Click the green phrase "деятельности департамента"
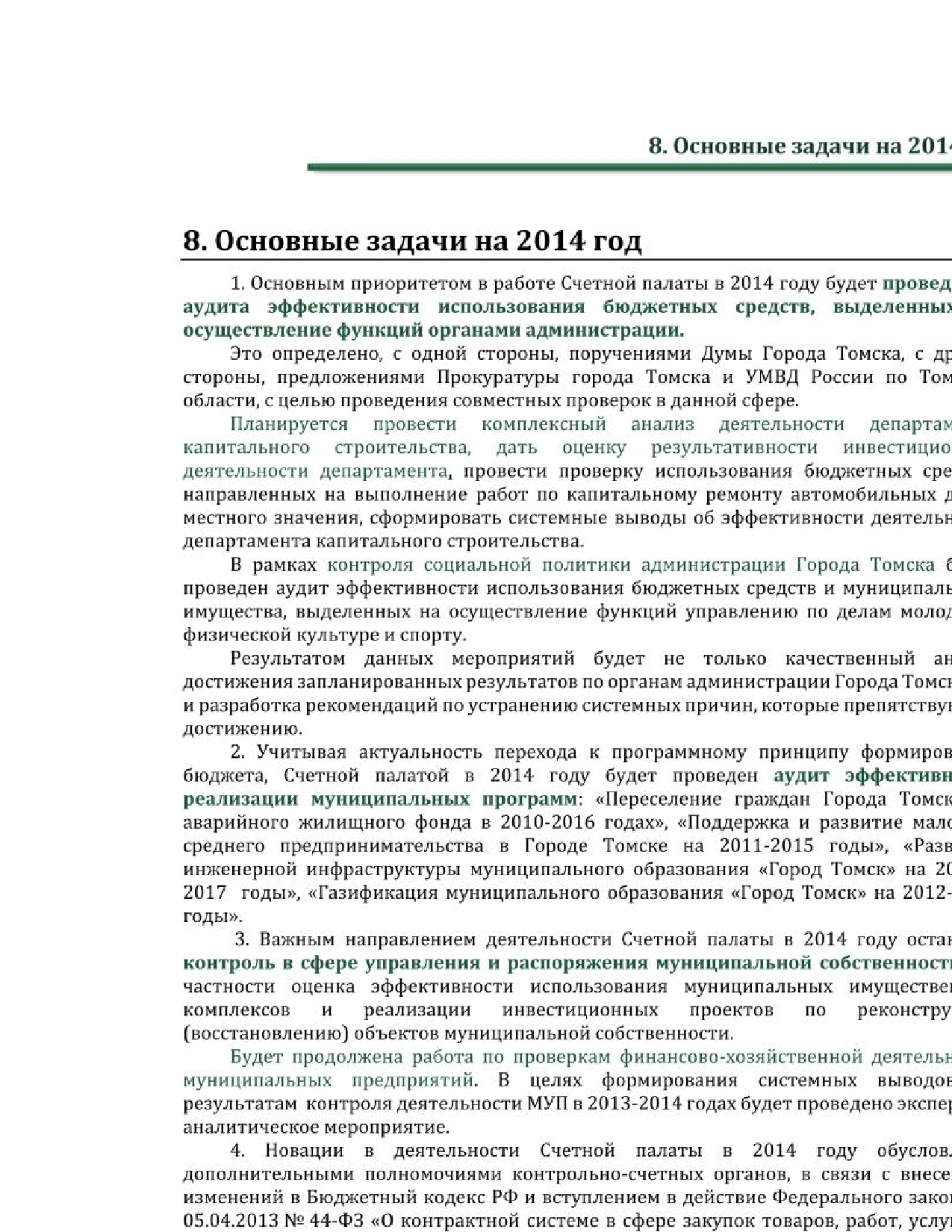This screenshot has height=1232, width=952. 315,471
